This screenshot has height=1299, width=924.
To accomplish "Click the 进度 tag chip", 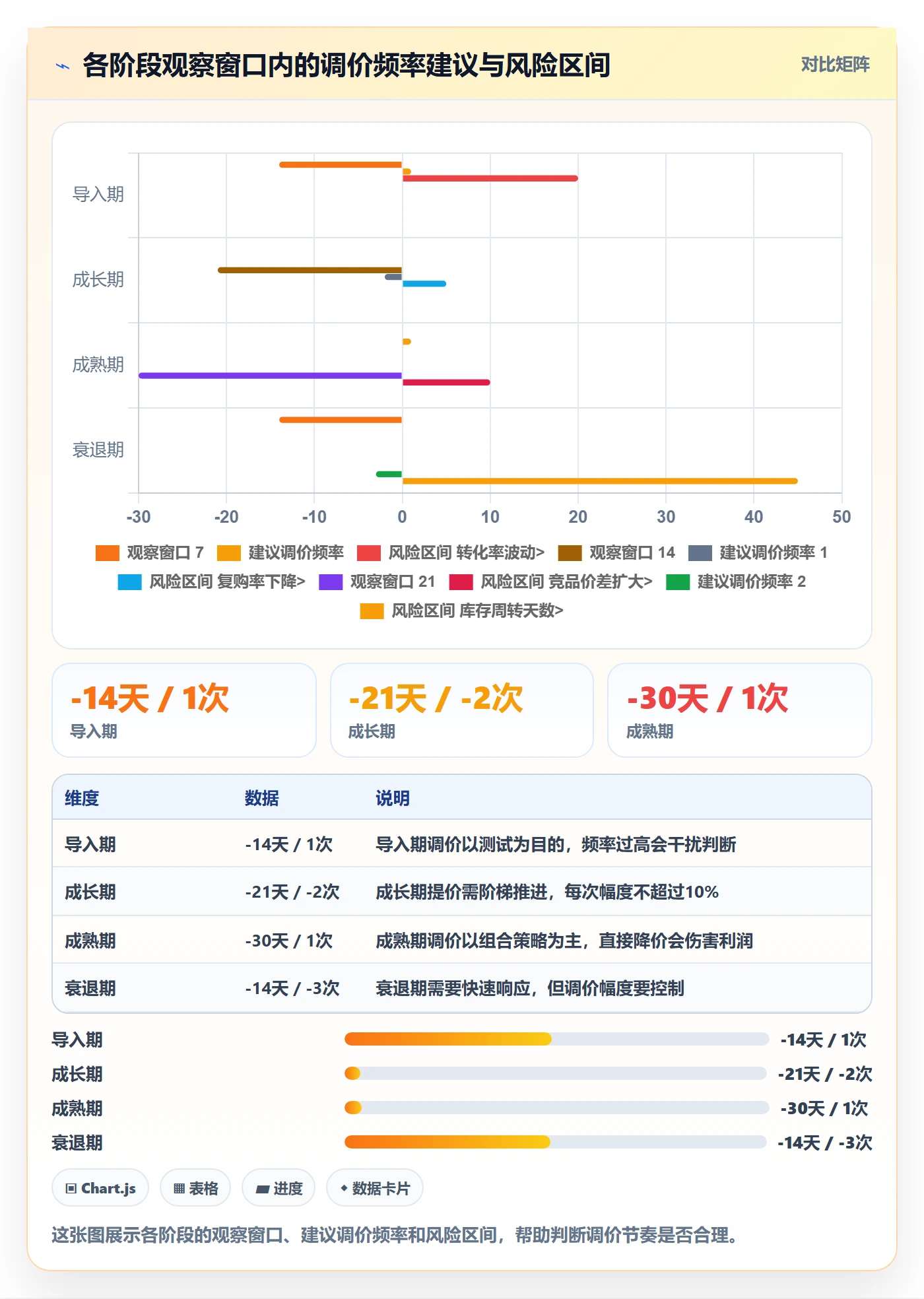I will (x=279, y=1188).
